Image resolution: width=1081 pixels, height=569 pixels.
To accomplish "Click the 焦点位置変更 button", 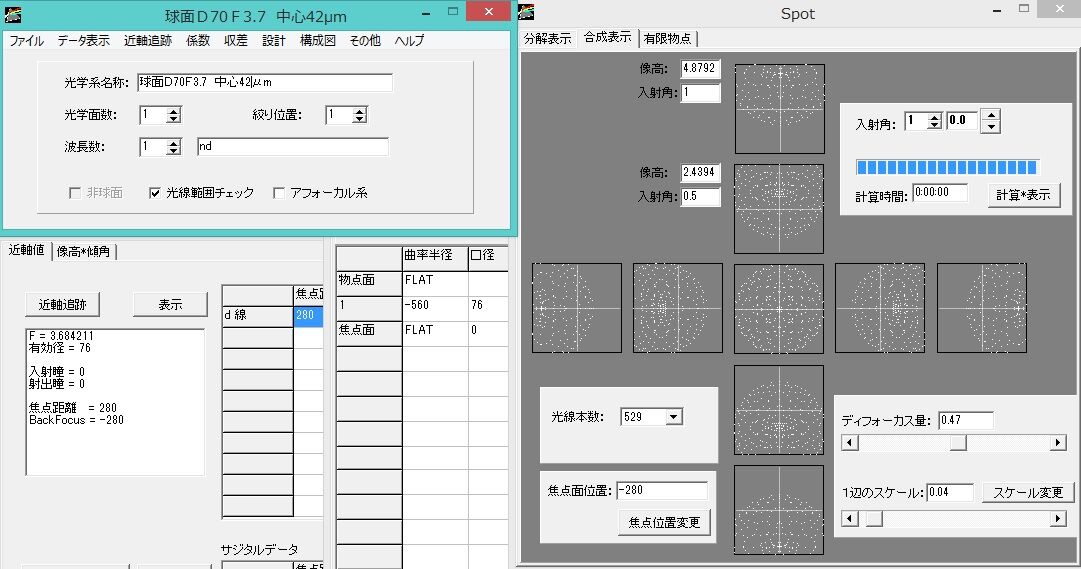I will tap(665, 522).
